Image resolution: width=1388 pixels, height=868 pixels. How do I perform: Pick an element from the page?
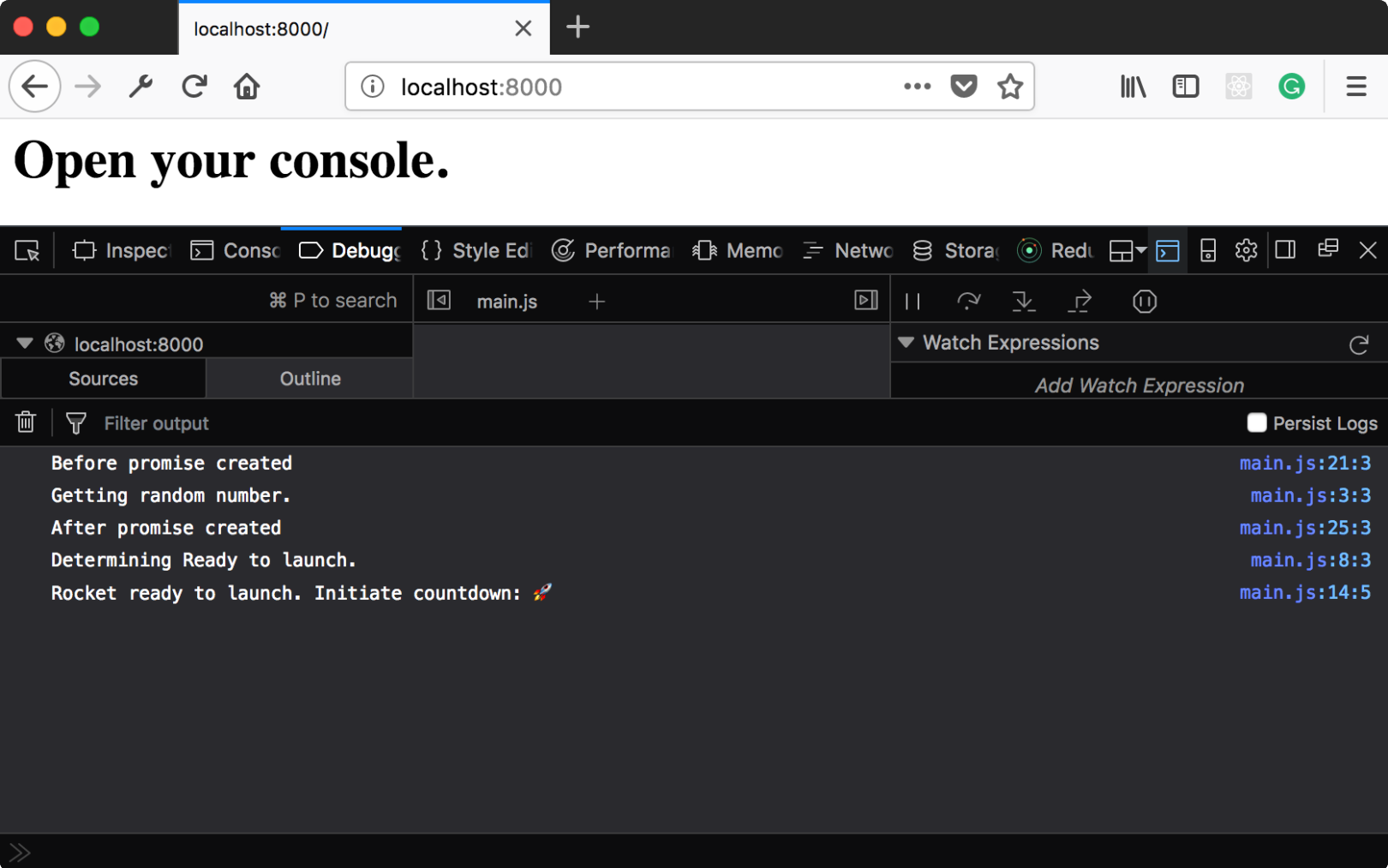tap(27, 251)
